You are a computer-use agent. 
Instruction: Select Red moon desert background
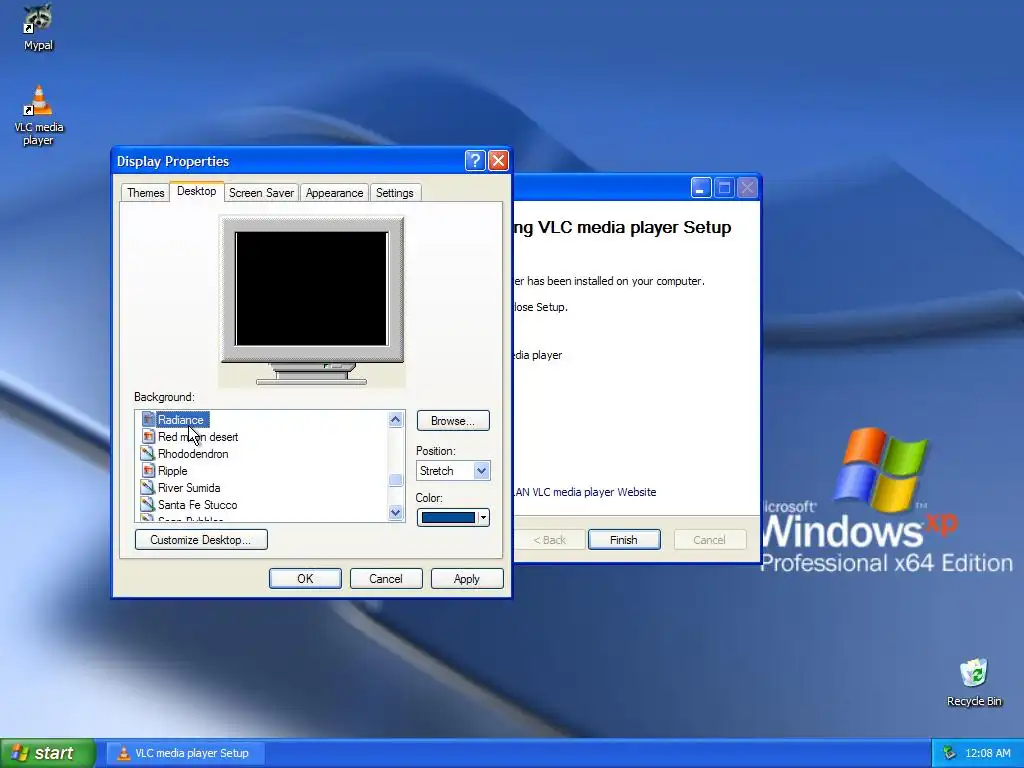(198, 436)
